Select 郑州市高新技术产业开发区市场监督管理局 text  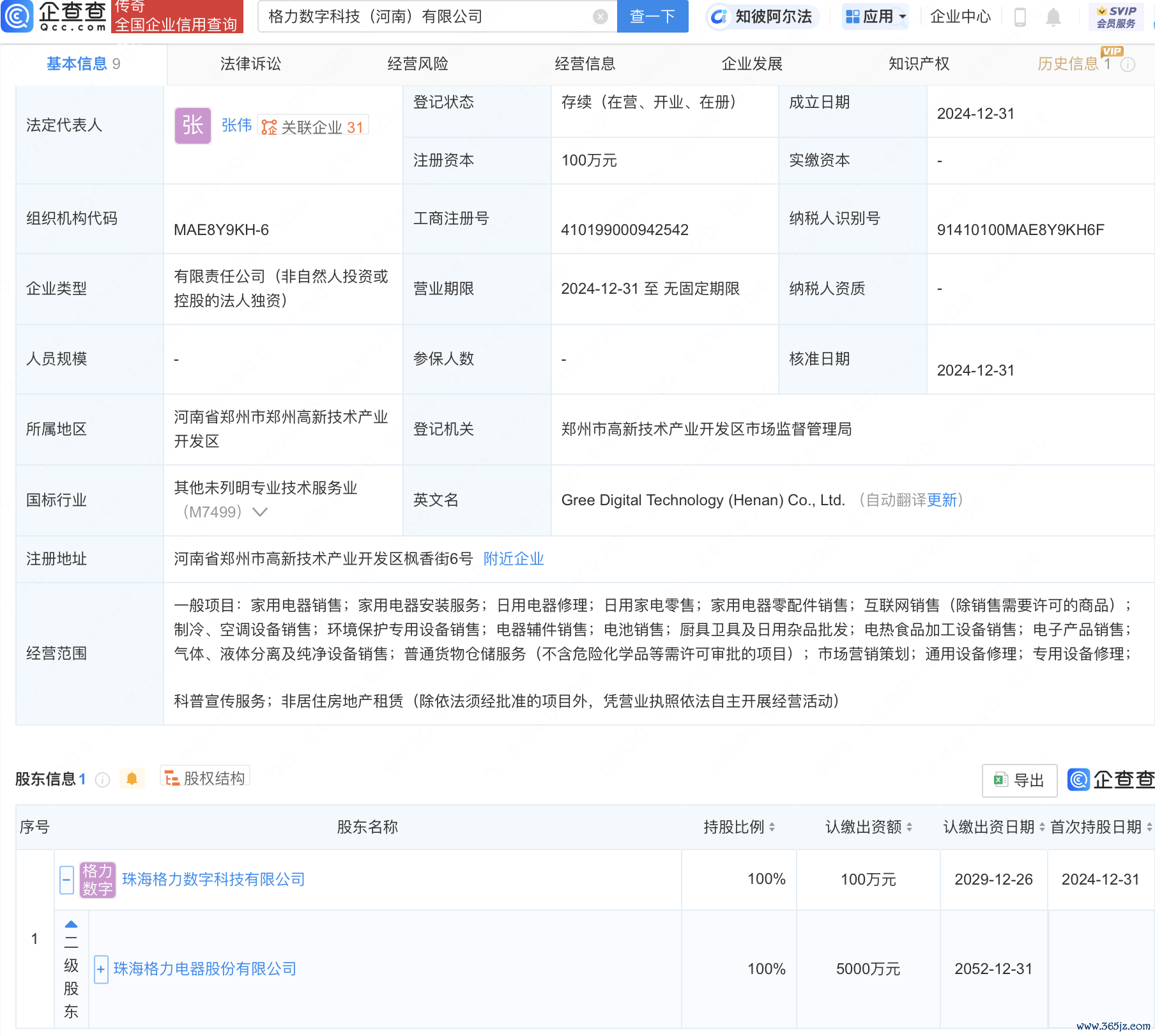[707, 429]
